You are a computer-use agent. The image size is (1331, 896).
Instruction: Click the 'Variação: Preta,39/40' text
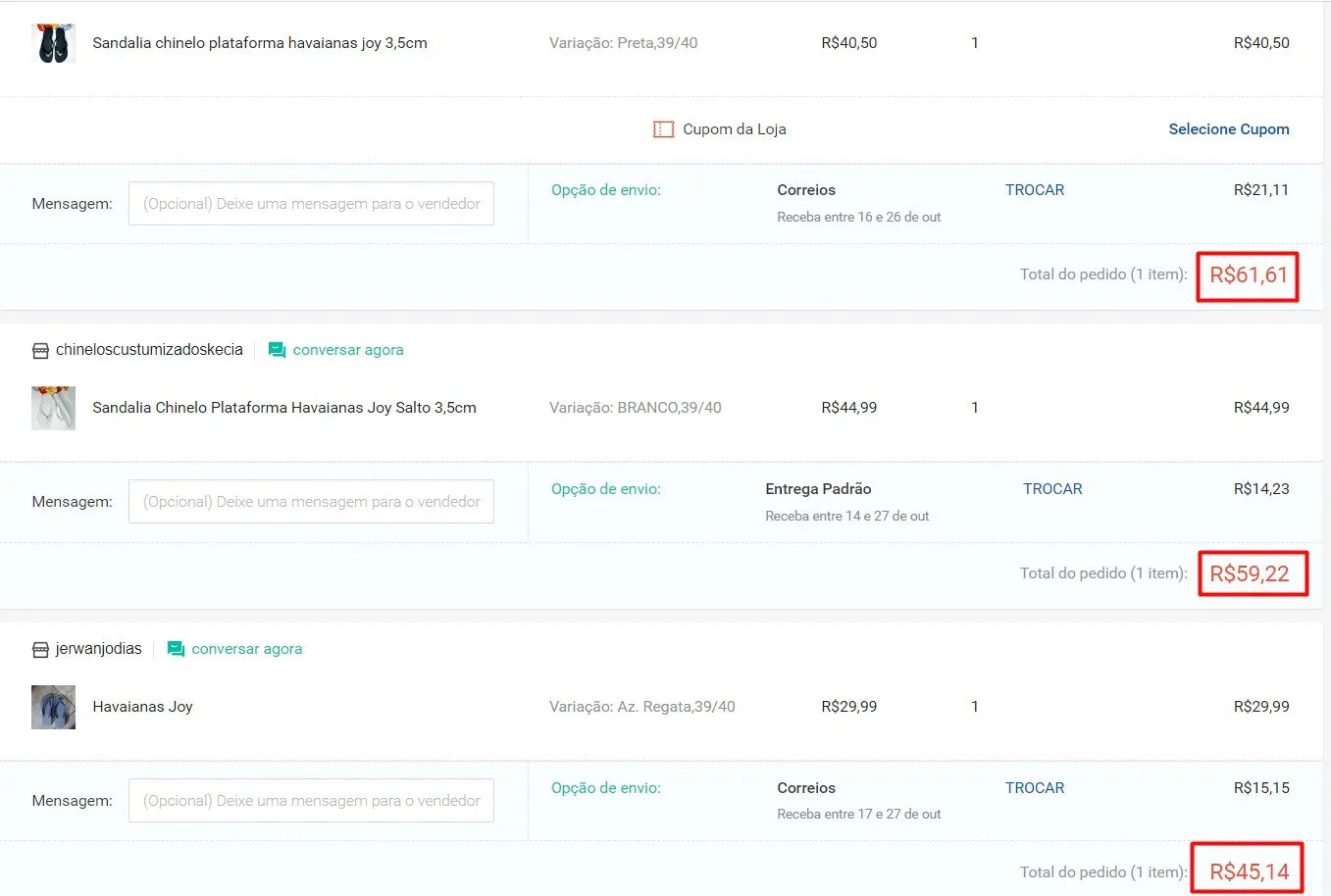[x=624, y=43]
